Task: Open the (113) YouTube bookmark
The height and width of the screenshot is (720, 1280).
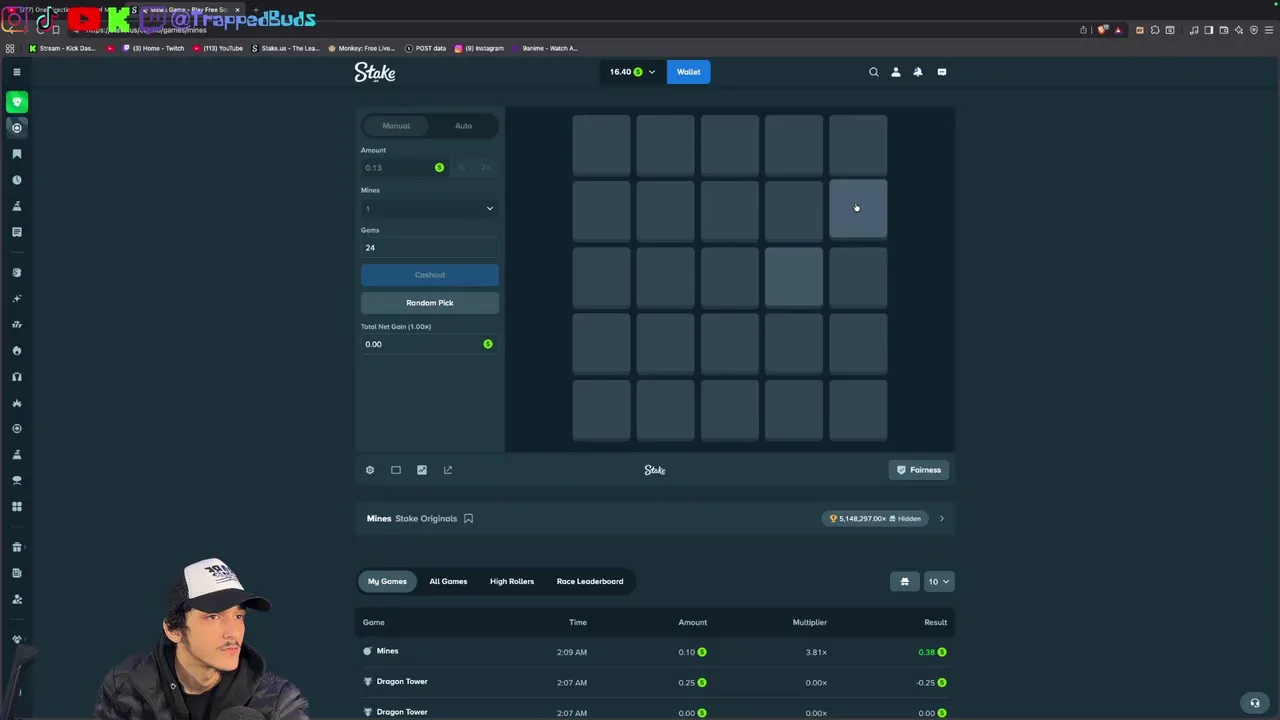Action: 217,48
